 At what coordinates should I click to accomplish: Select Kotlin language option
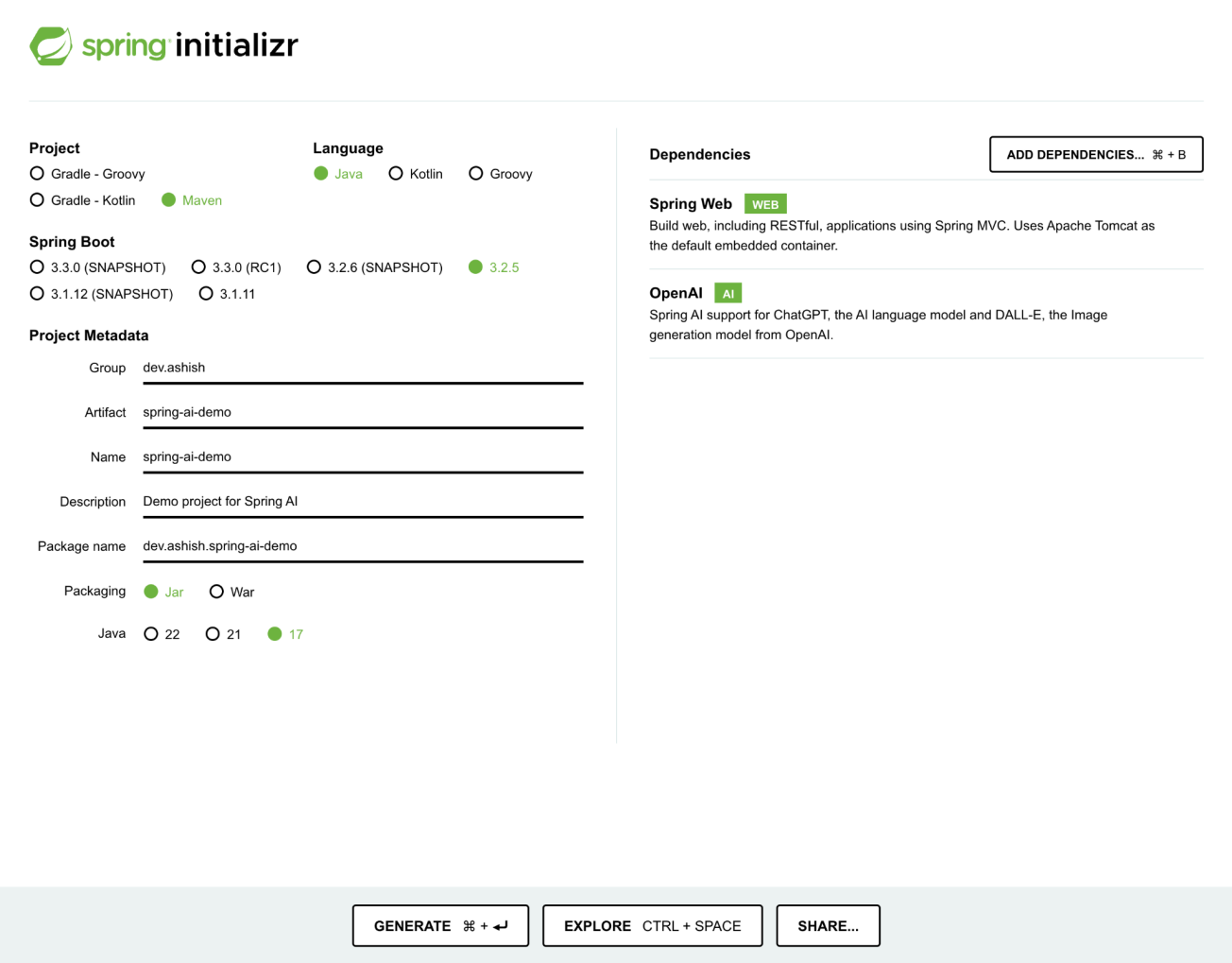(x=416, y=174)
